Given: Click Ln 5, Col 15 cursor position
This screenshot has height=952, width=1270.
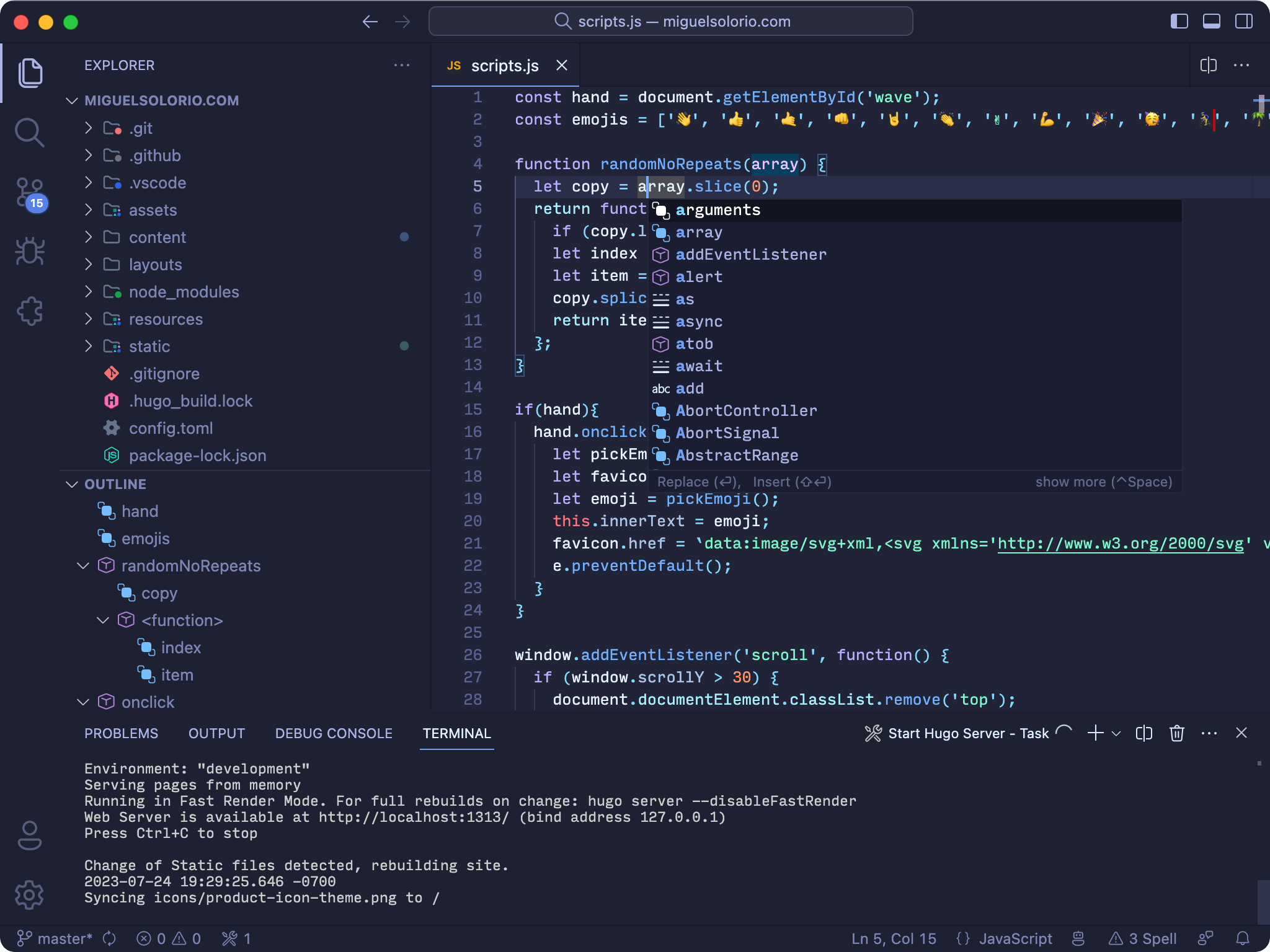Looking at the screenshot, I should (x=894, y=938).
